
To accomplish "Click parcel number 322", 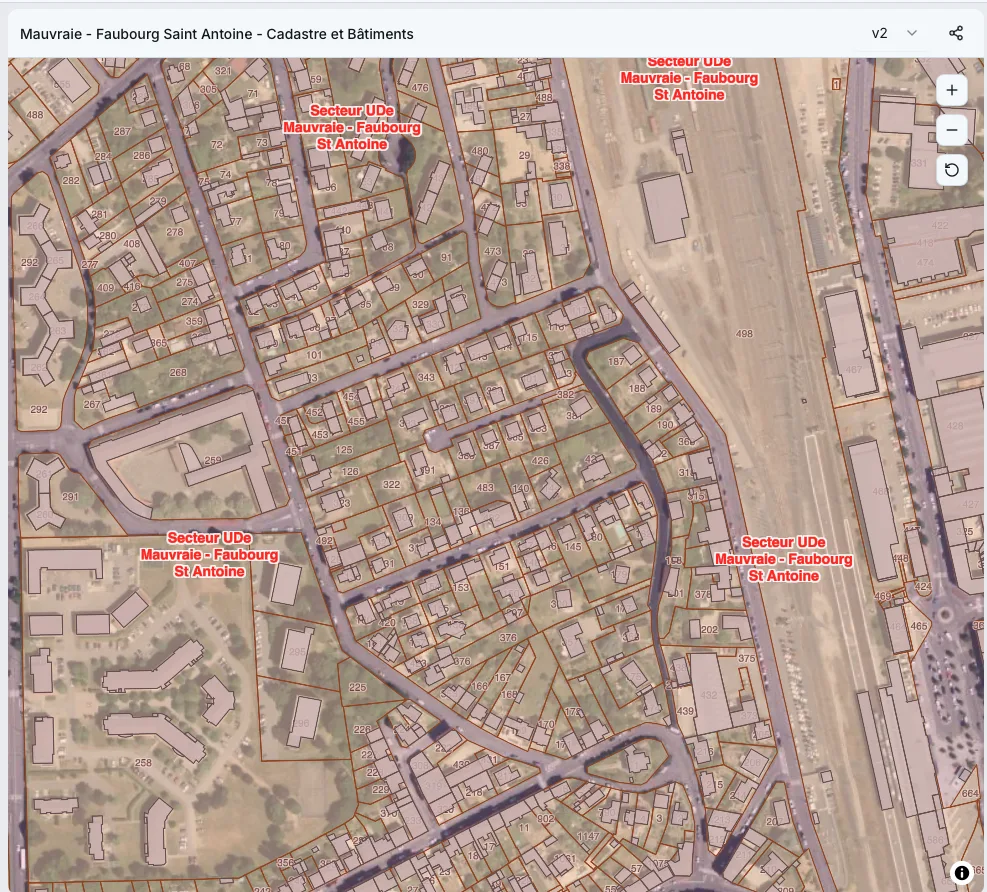I will click(392, 484).
